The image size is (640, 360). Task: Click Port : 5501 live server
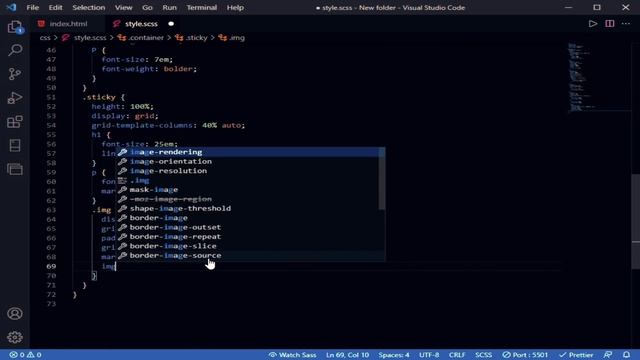click(525, 355)
